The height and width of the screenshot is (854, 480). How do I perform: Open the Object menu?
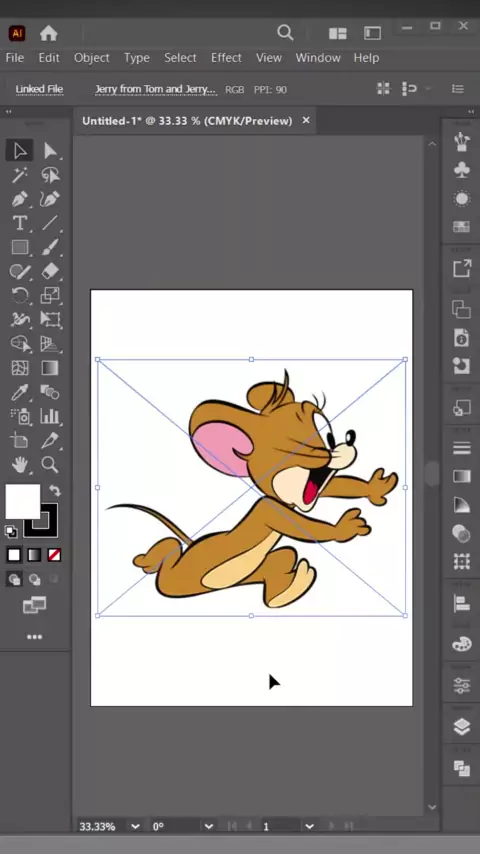tap(92, 58)
